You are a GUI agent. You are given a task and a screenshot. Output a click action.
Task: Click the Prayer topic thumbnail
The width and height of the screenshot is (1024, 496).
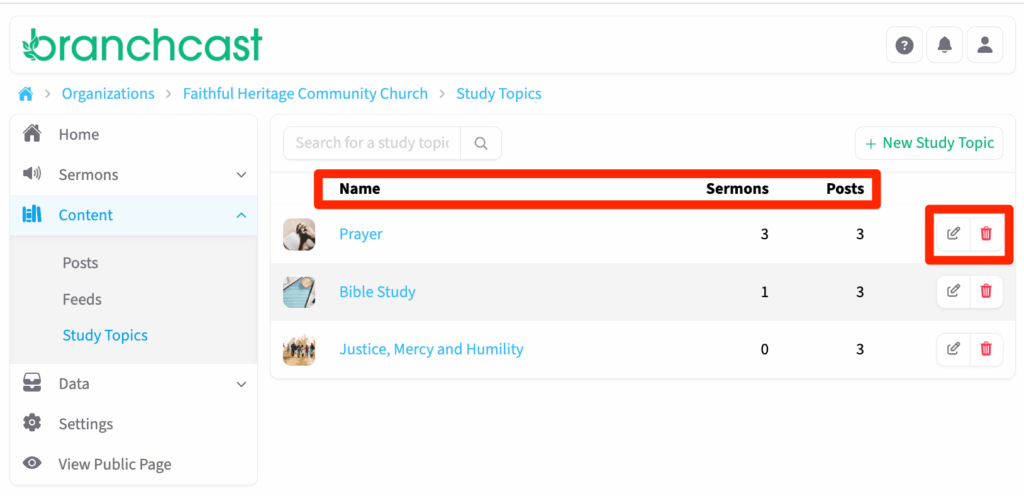pos(299,234)
